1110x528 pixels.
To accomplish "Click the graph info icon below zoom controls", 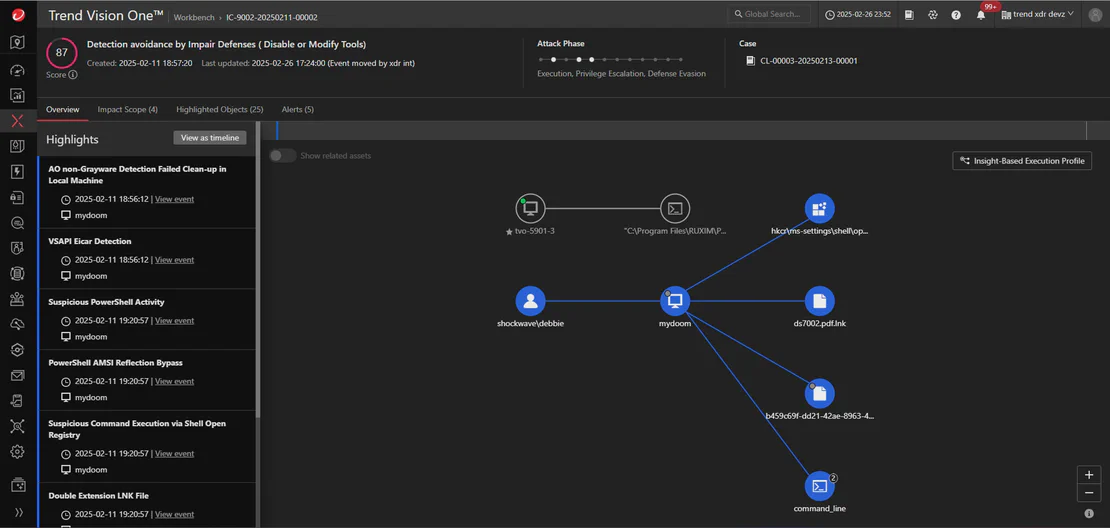I will click(x=1089, y=514).
